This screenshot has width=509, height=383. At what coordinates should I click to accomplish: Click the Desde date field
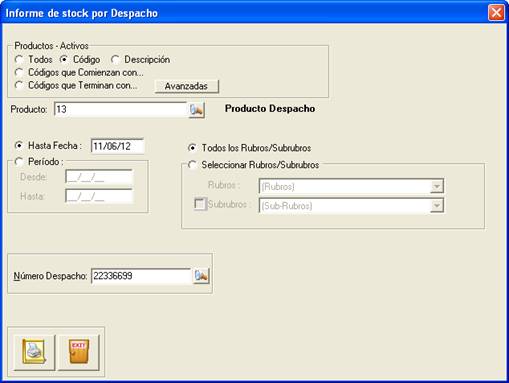tap(99, 177)
